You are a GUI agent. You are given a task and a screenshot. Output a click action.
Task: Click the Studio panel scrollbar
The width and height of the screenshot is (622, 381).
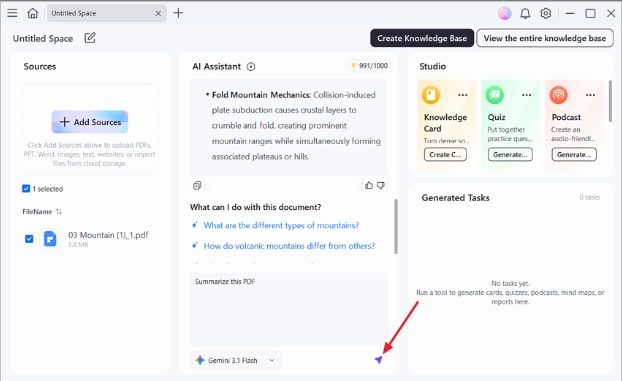pos(610,101)
